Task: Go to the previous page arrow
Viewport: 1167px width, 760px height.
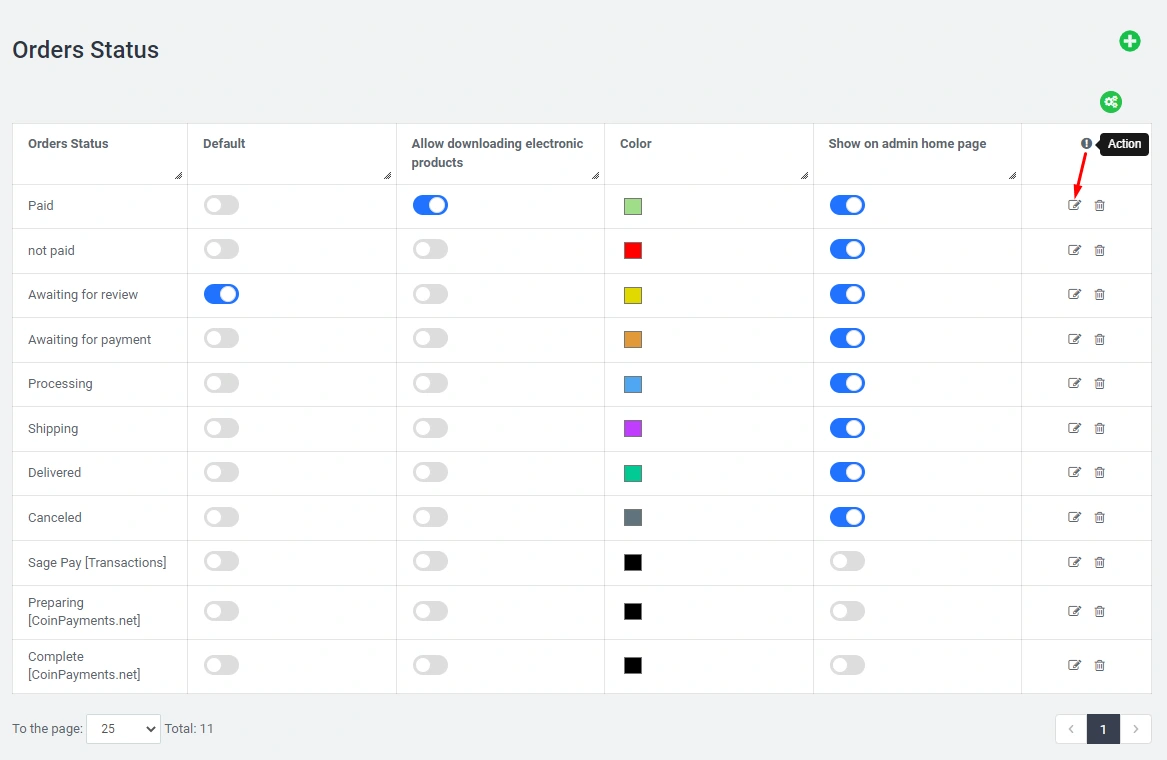Action: click(x=1071, y=729)
